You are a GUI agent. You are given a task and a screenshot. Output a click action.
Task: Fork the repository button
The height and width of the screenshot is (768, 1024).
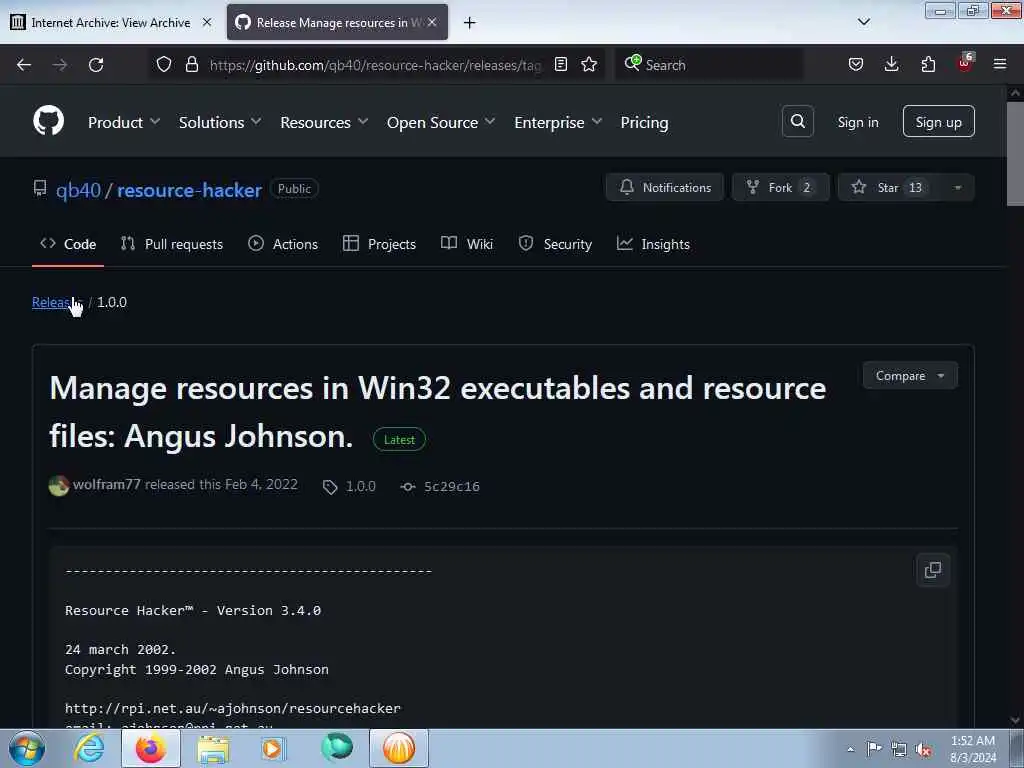[780, 187]
